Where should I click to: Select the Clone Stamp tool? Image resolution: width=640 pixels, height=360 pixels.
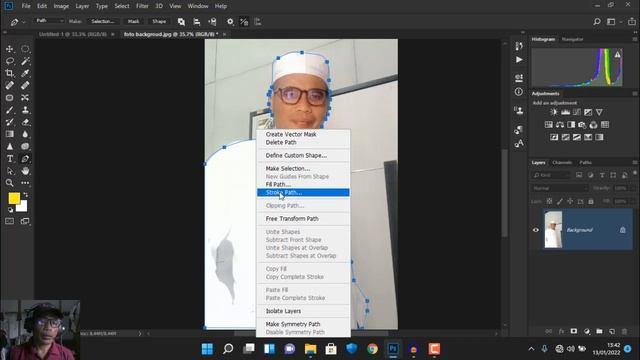[25, 110]
